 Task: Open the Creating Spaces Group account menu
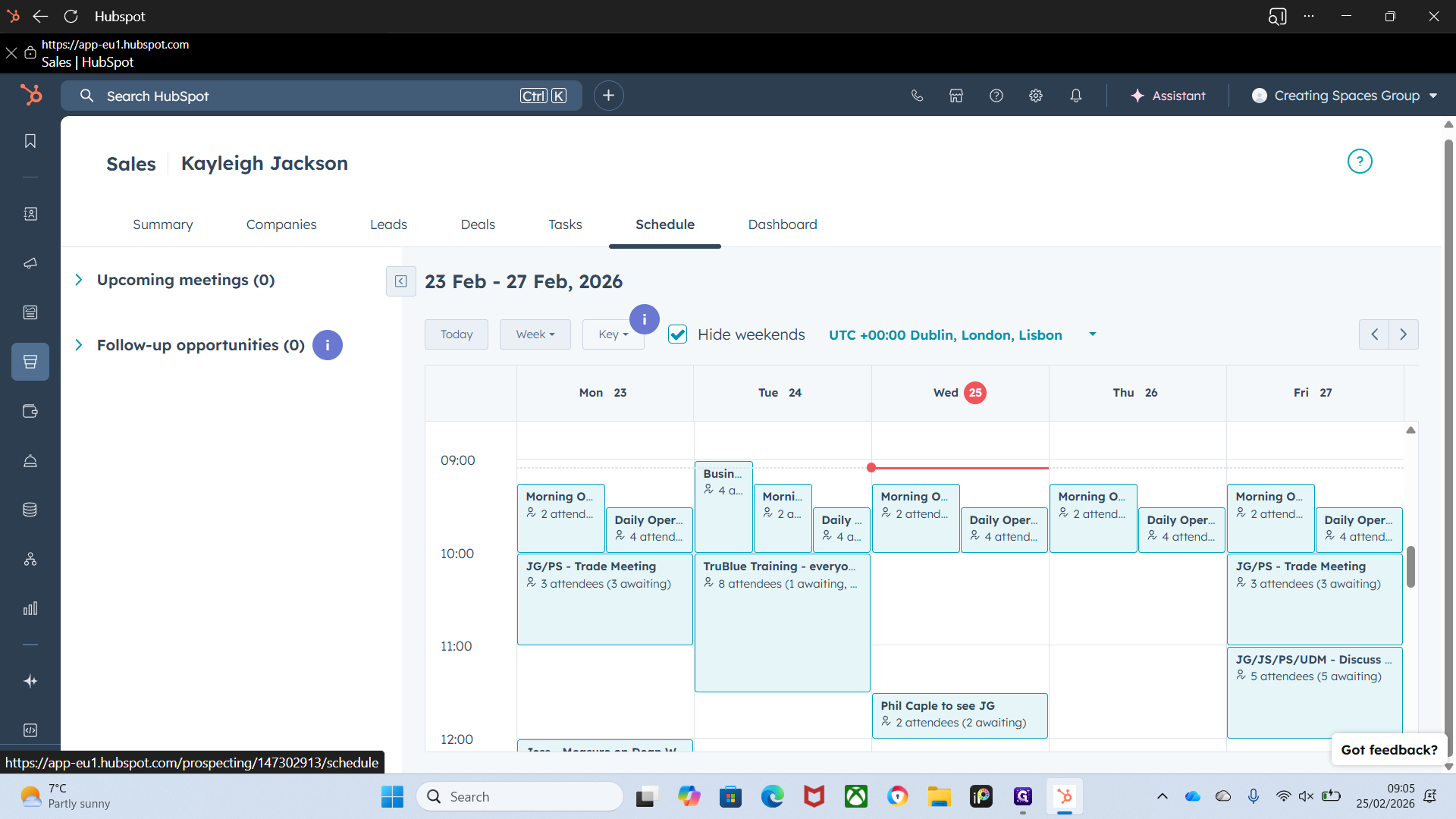[1345, 96]
